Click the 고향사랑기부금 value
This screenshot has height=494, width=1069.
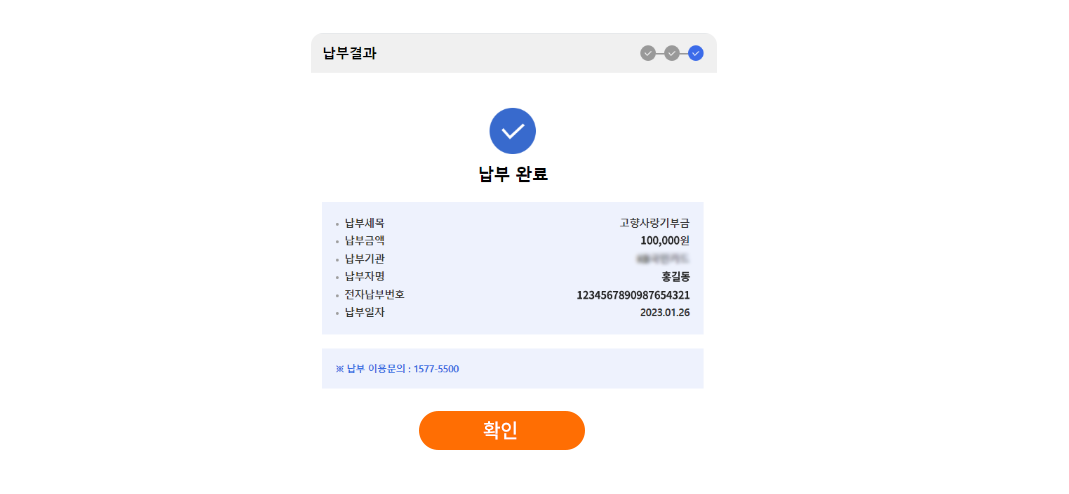[654, 223]
